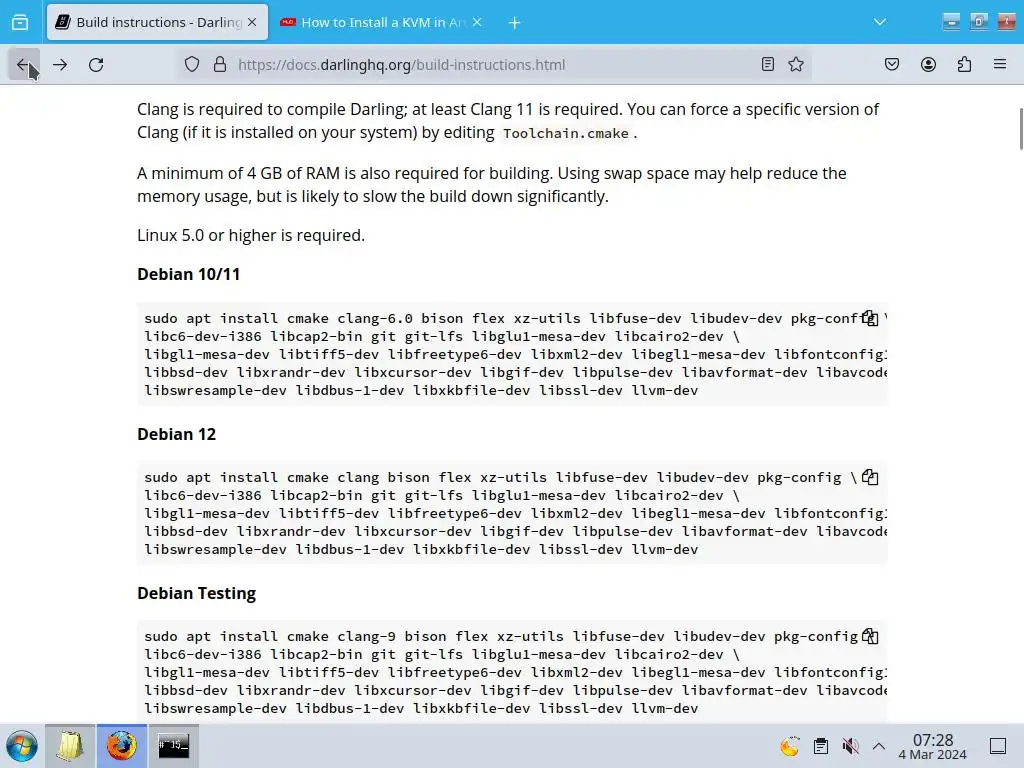Viewport: 1024px width, 768px height.
Task: Click the show desktop button
Action: pyautogui.click(x=998, y=746)
